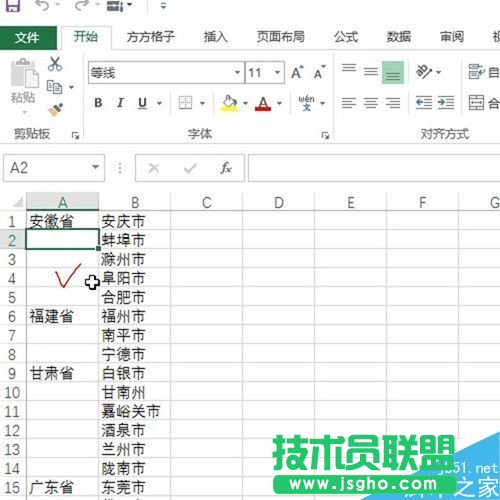This screenshot has height=500, width=500.
Task: Click the Increase Font Size icon
Action: [297, 72]
